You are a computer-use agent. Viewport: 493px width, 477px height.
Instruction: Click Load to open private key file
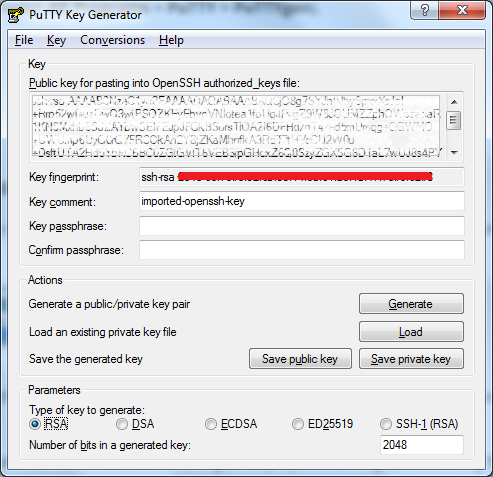coord(411,332)
